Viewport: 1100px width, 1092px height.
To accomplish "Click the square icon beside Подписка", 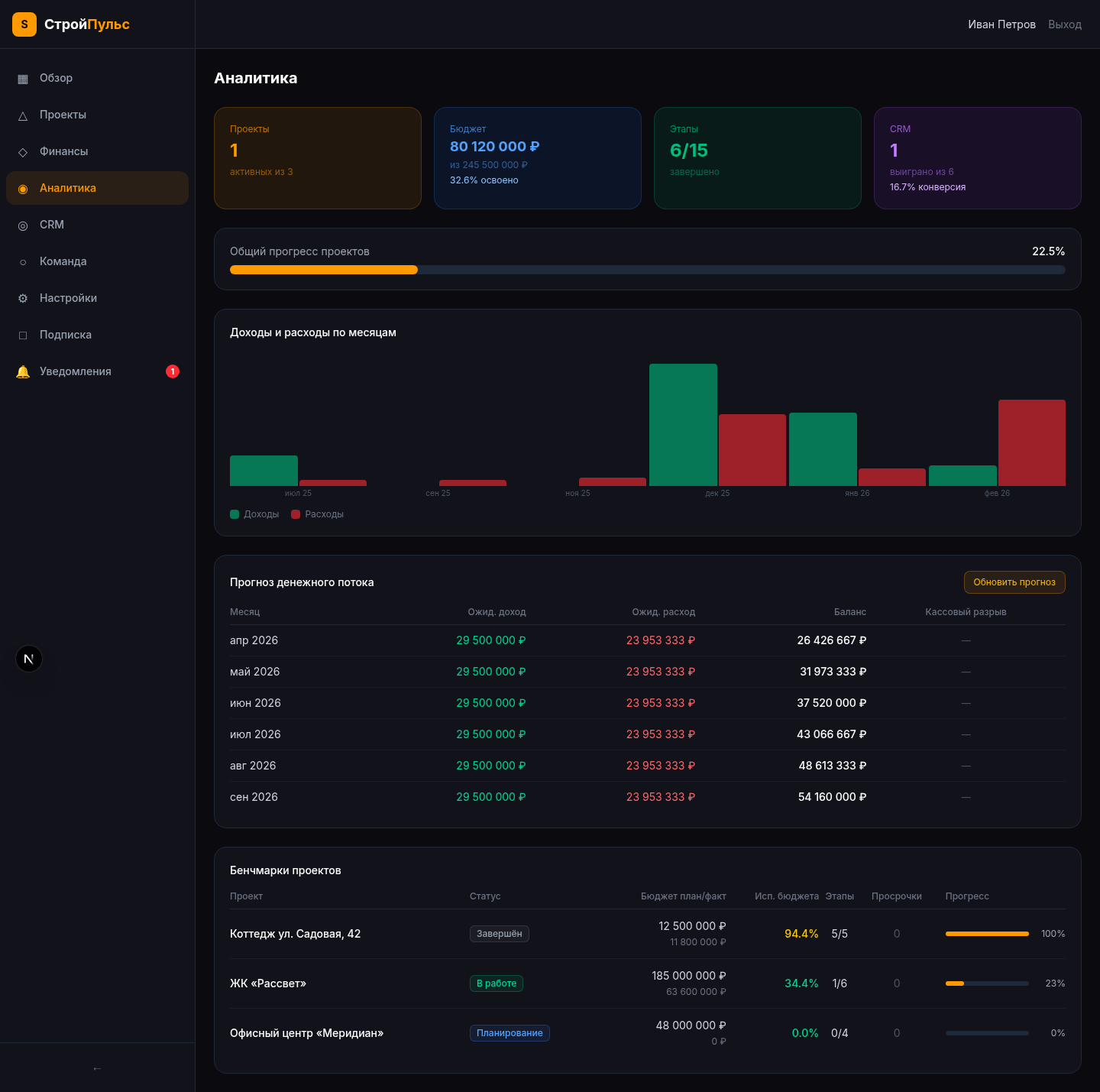I will 23,335.
